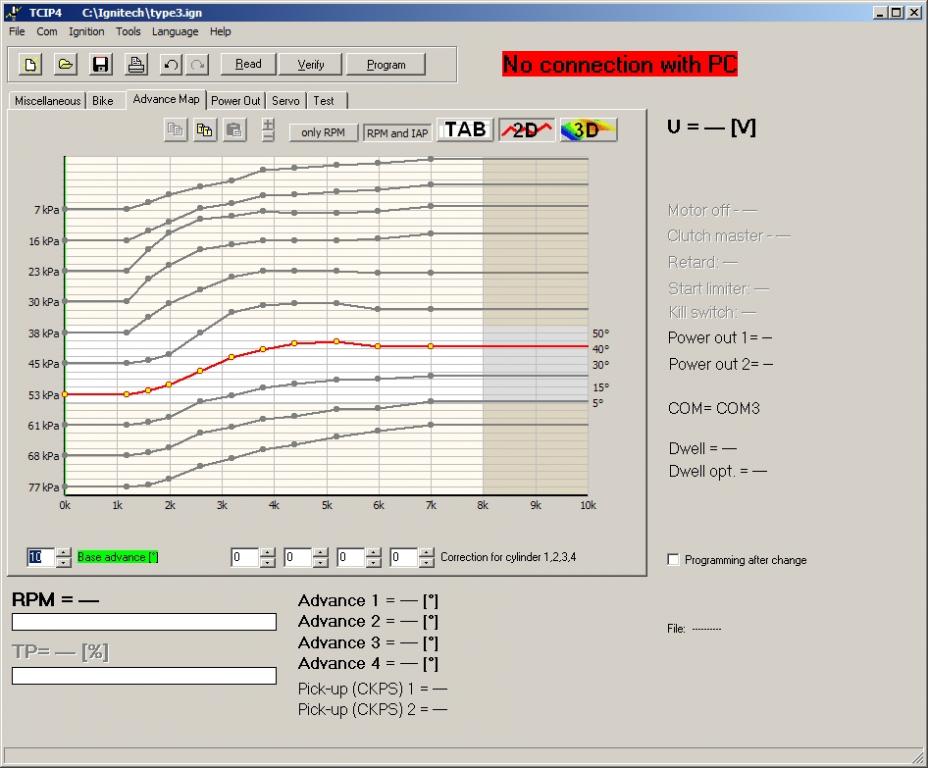Click the greyed-out redo arrow icon
Screen dimensions: 928x768
[x=197, y=64]
